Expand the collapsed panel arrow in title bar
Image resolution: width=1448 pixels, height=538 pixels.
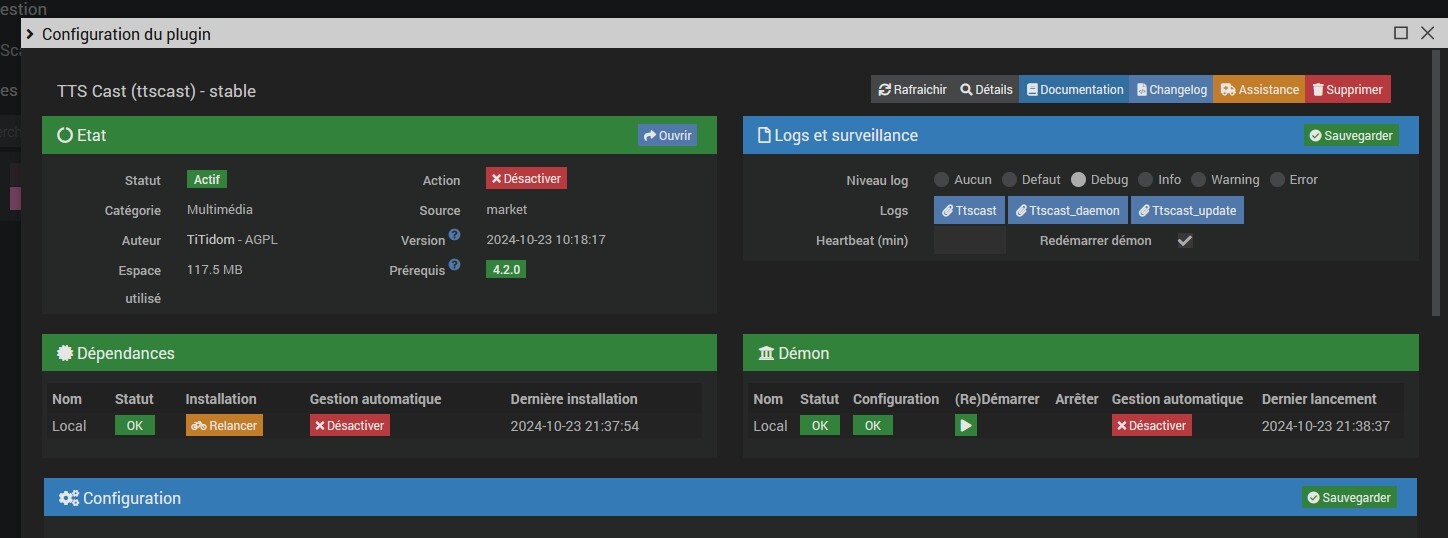click(x=30, y=34)
